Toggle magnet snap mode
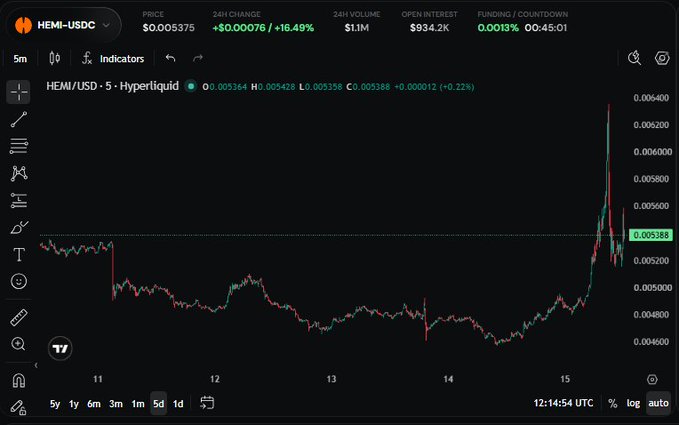Viewport: 679px width, 425px height. click(x=19, y=380)
